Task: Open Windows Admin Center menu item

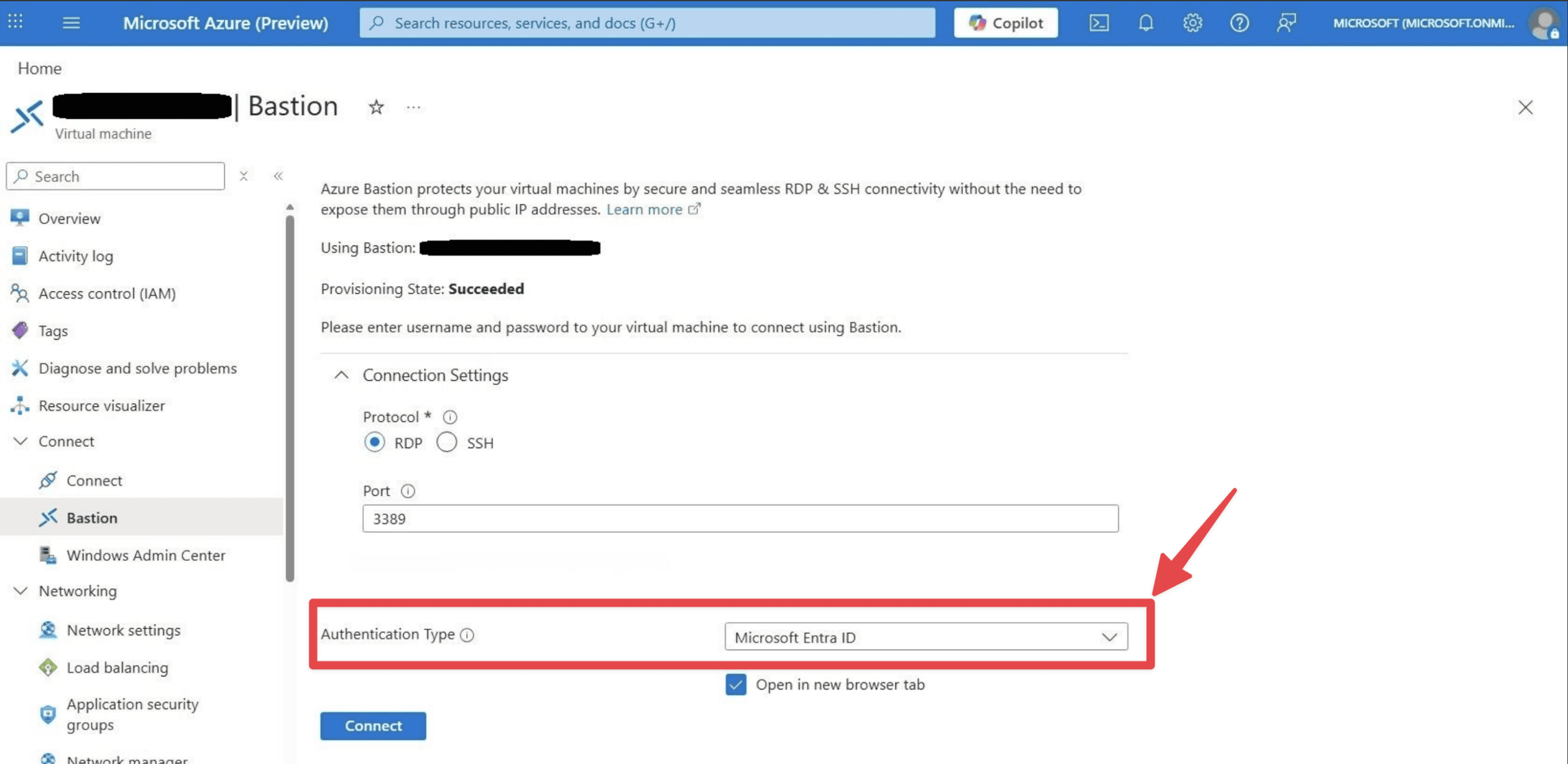Action: (146, 555)
